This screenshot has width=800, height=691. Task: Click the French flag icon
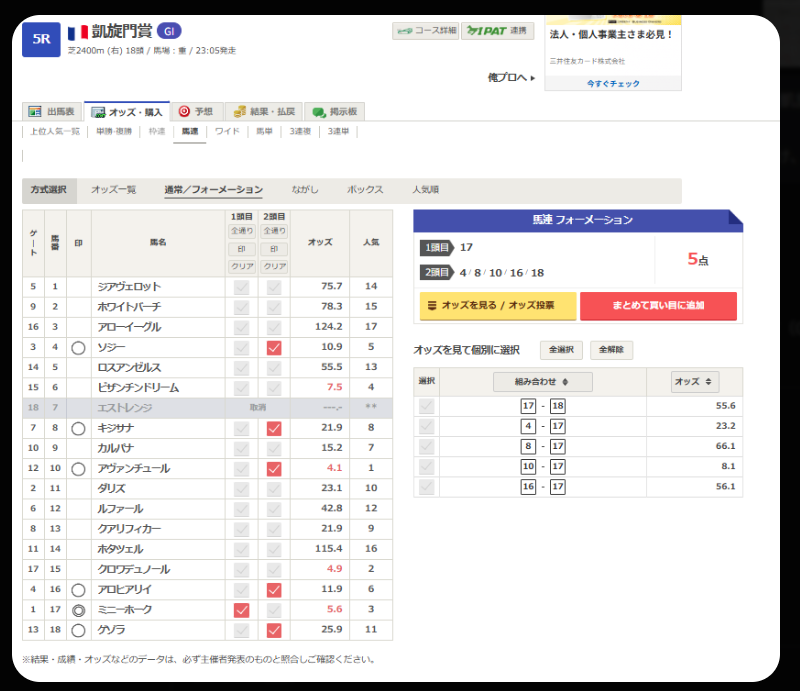[77, 32]
